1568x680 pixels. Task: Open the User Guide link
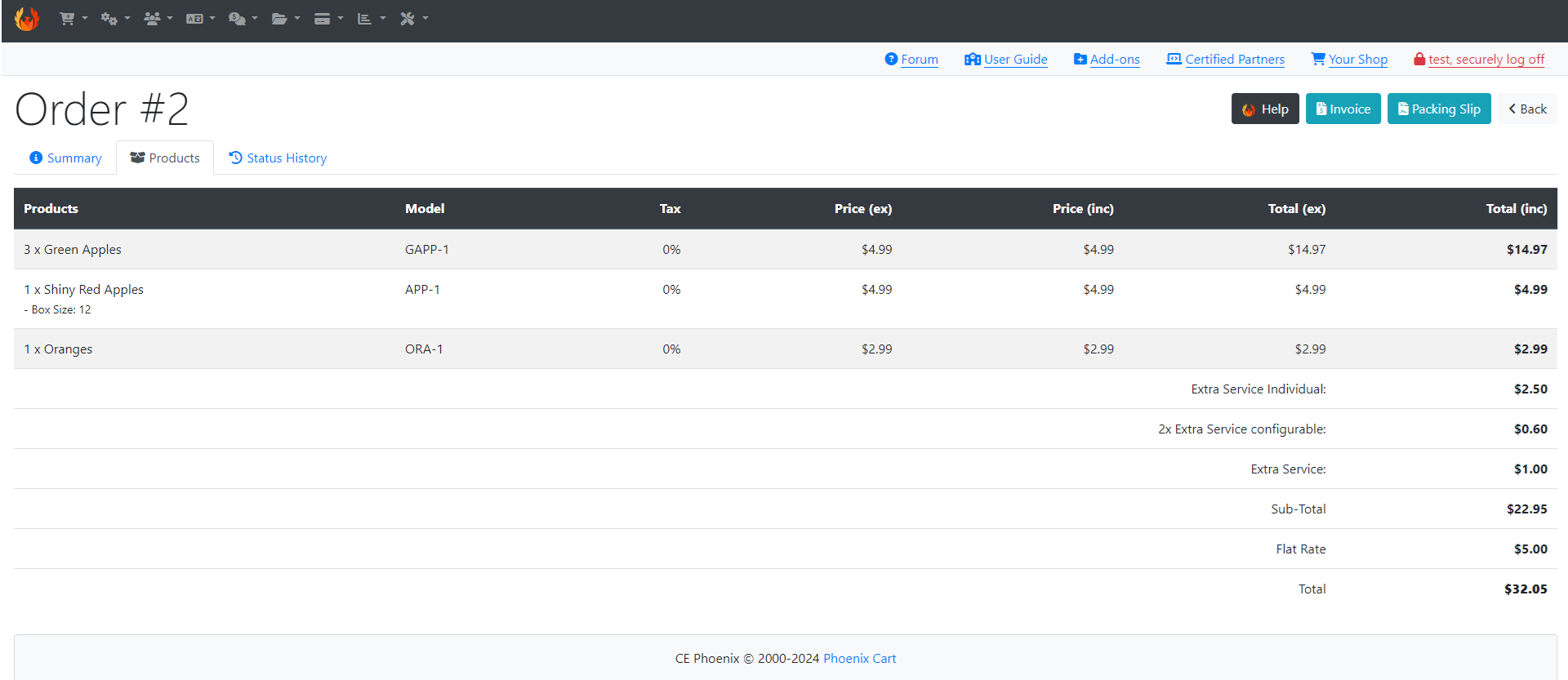pyautogui.click(x=1015, y=59)
